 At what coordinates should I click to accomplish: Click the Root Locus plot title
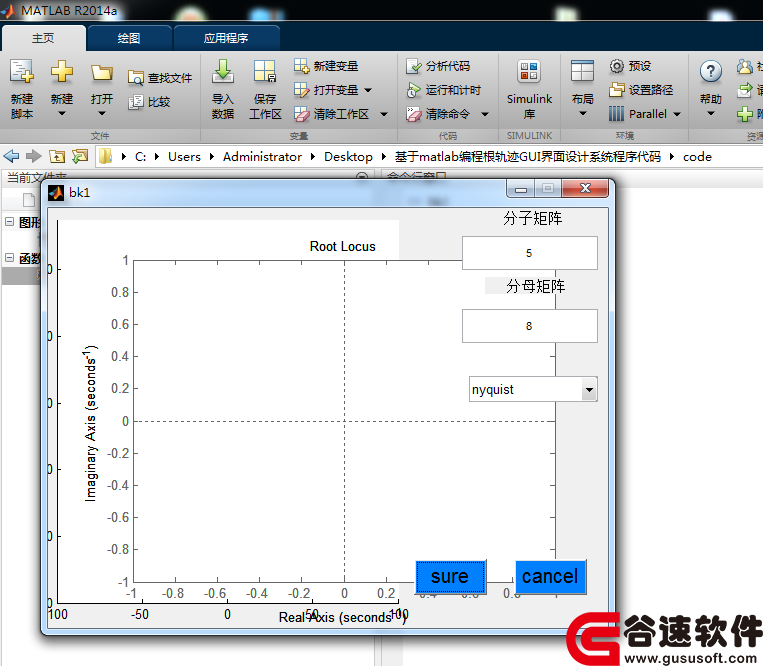coord(343,247)
